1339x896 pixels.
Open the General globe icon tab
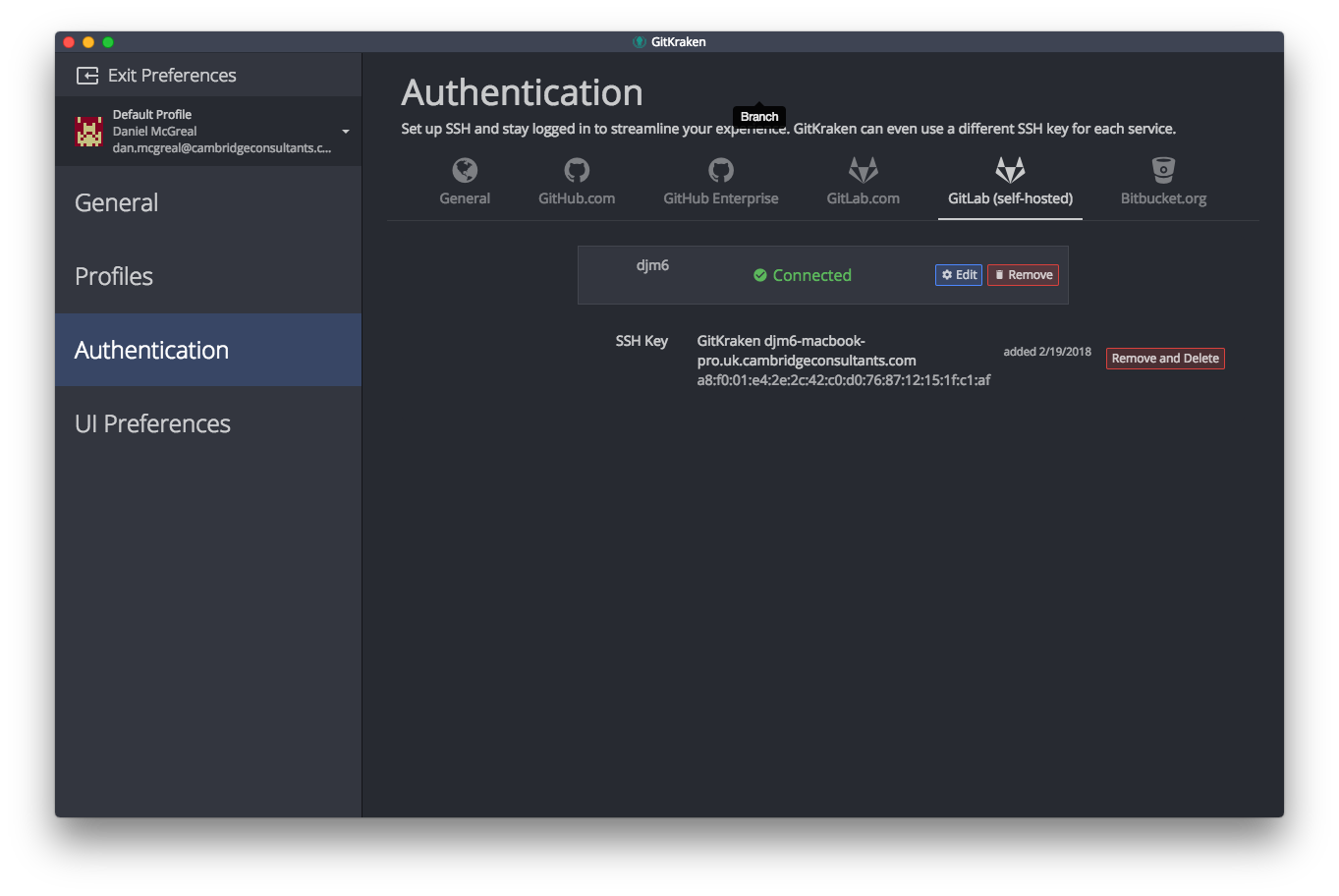(x=465, y=170)
